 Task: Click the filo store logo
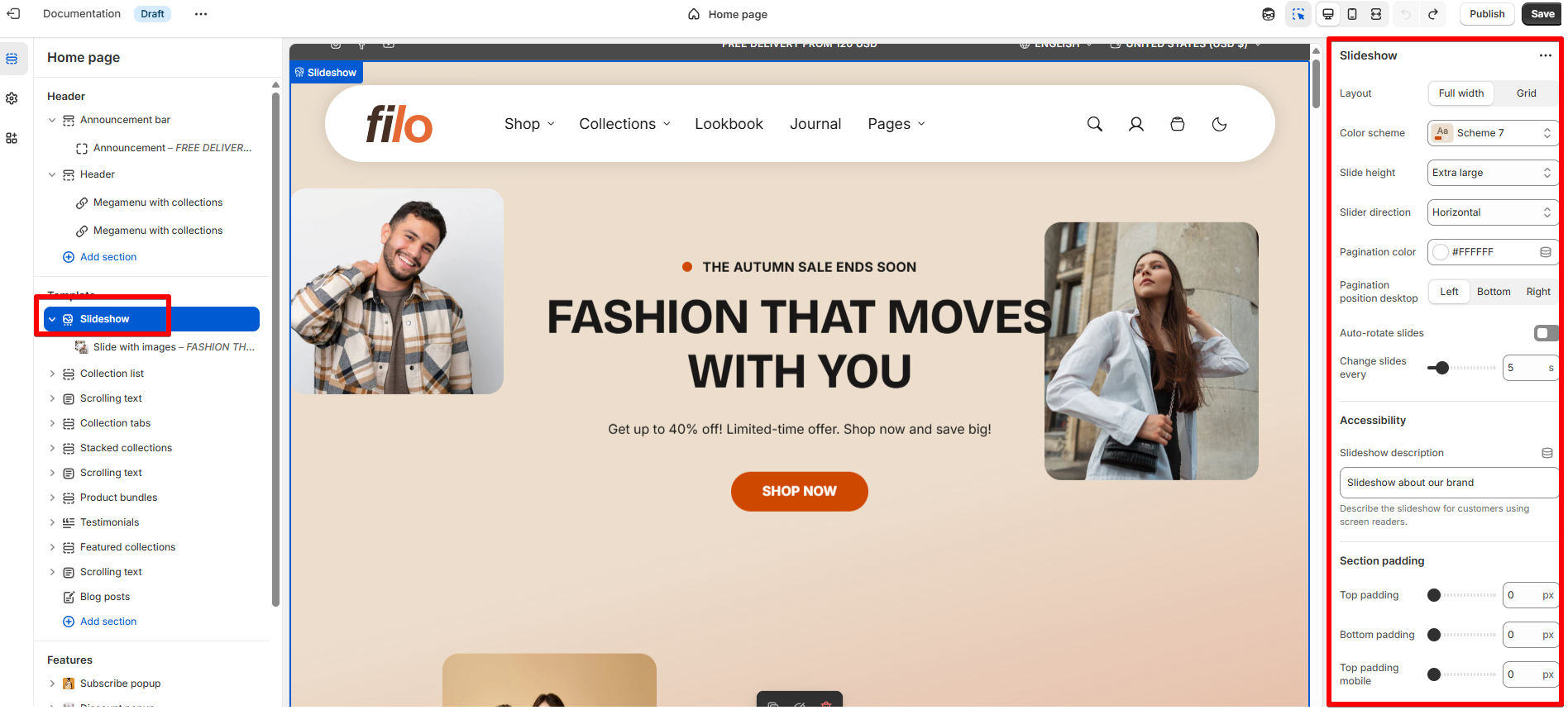point(399,124)
